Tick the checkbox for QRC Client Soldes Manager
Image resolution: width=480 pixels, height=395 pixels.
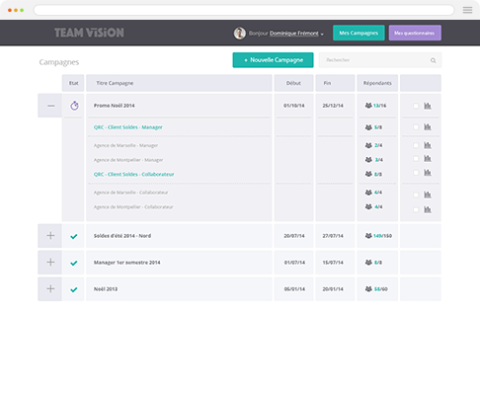pyautogui.click(x=416, y=127)
